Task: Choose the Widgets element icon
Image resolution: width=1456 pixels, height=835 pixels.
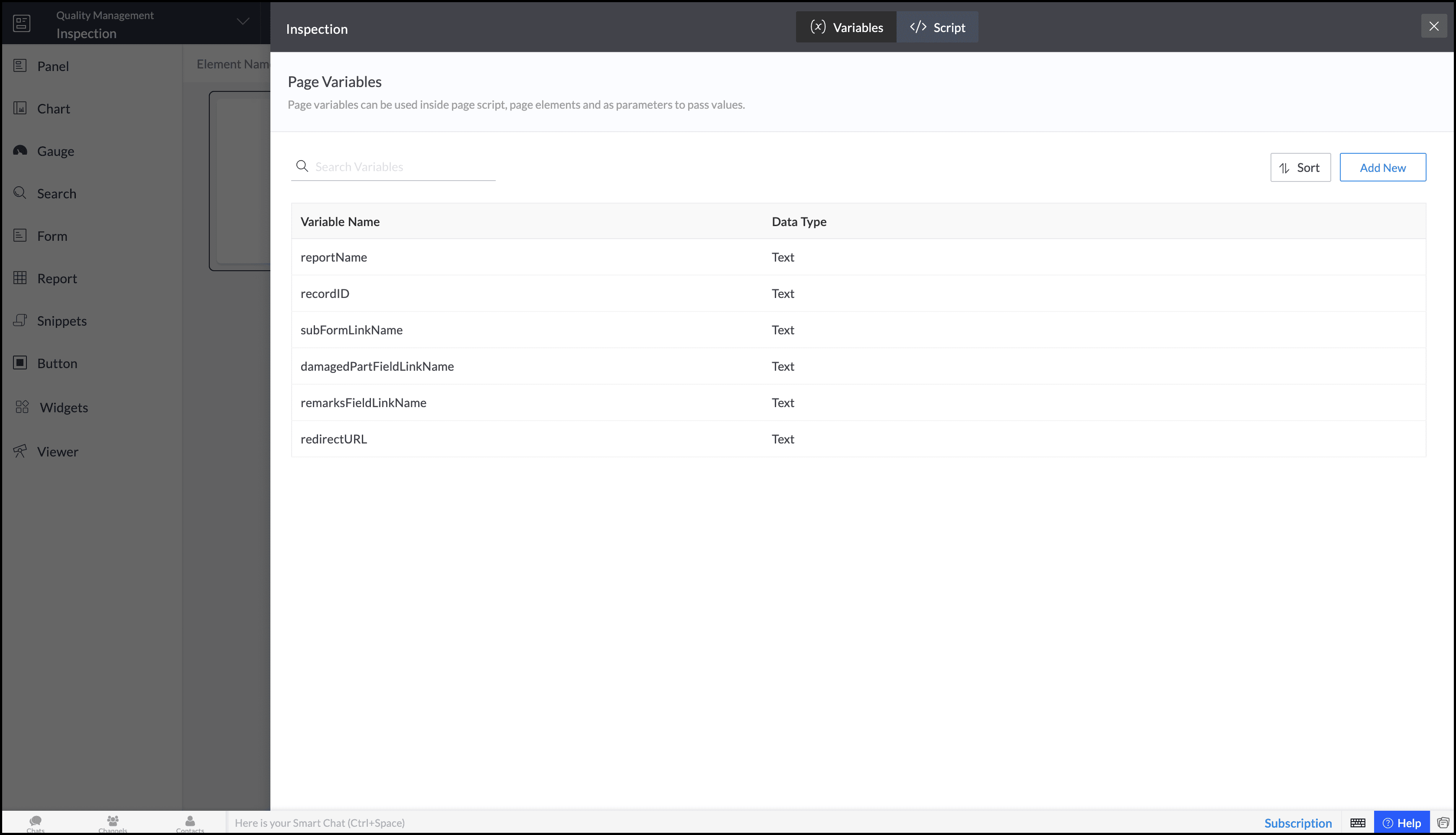Action: tap(22, 407)
